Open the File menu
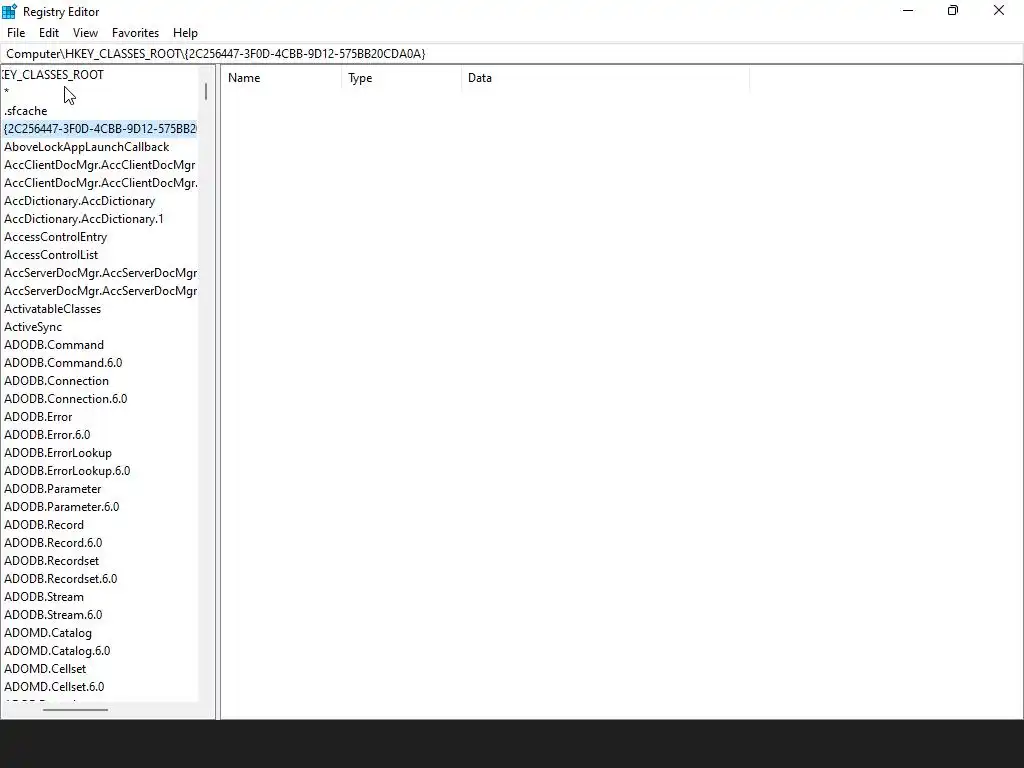 [x=16, y=33]
